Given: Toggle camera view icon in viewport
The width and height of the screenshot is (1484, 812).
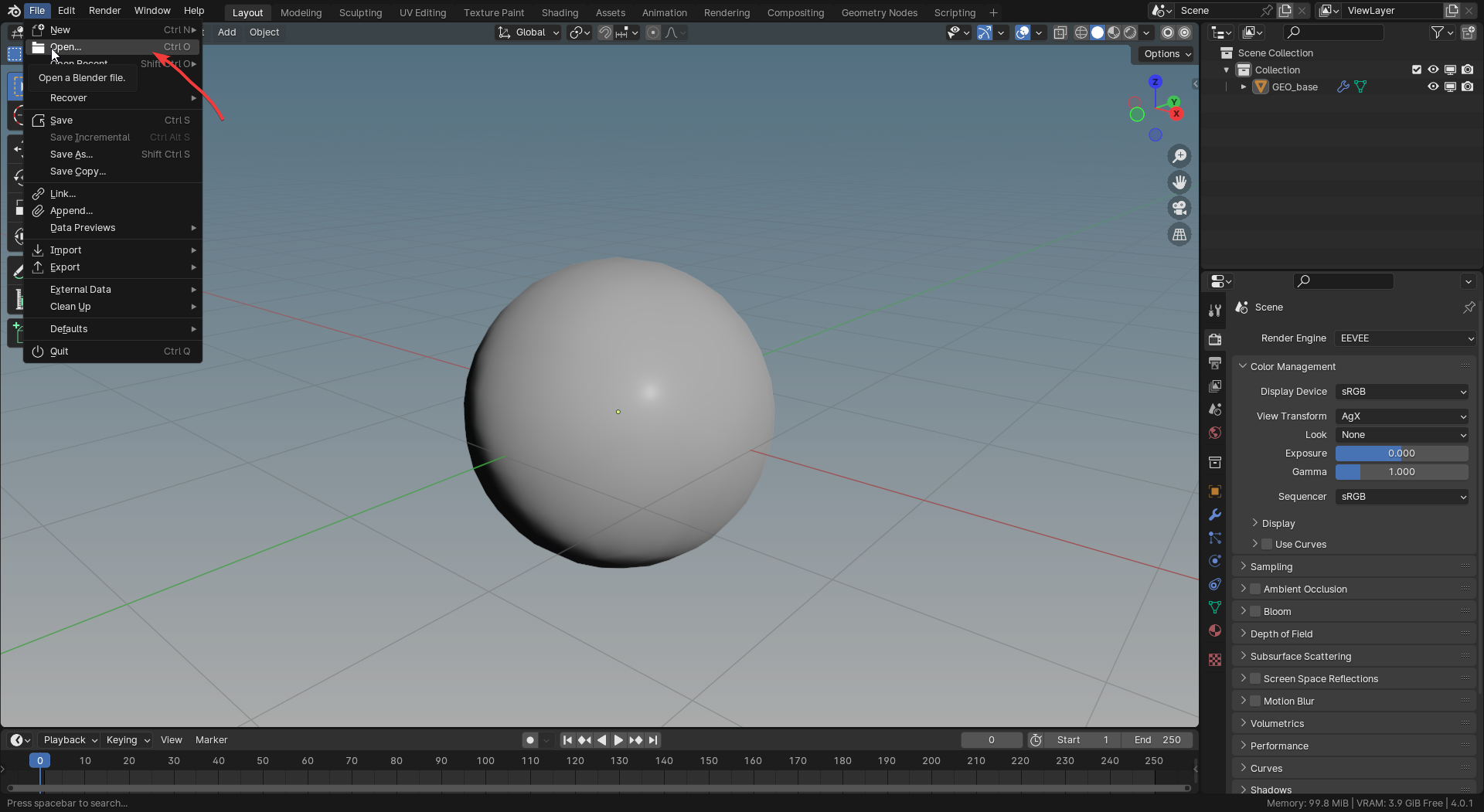Looking at the screenshot, I should [1179, 209].
